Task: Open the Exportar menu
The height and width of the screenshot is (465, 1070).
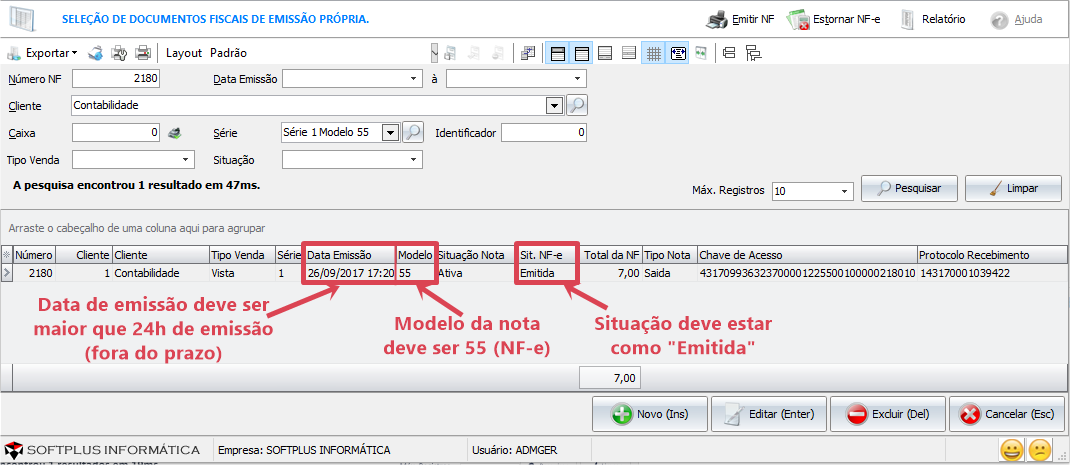Action: pos(42,53)
